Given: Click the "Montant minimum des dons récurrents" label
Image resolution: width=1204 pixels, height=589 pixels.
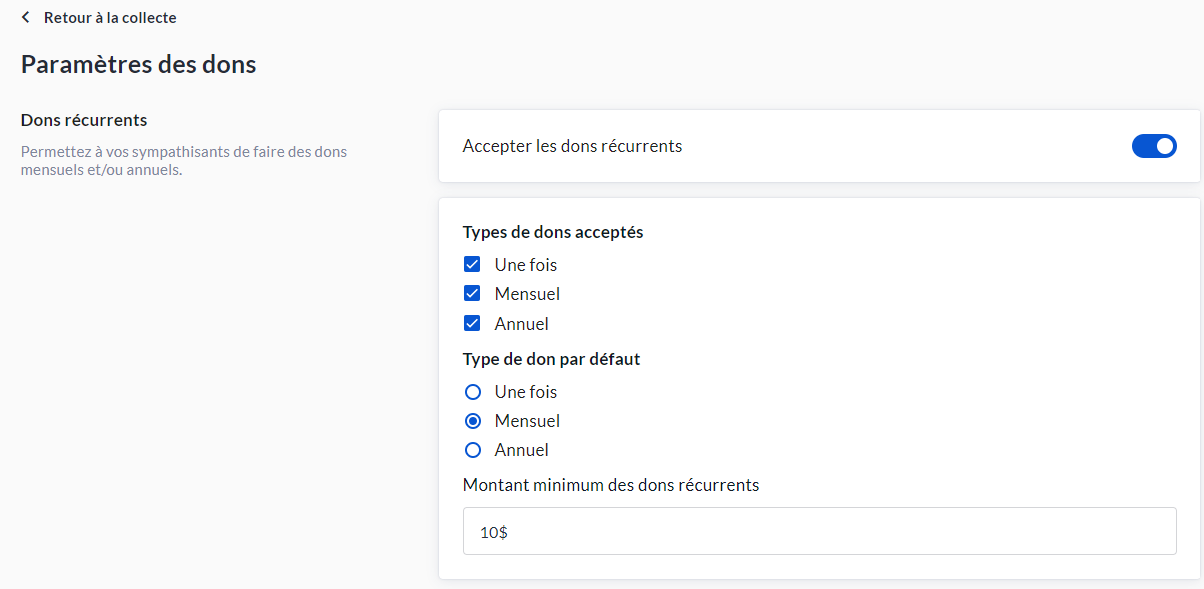Looking at the screenshot, I should [x=611, y=485].
